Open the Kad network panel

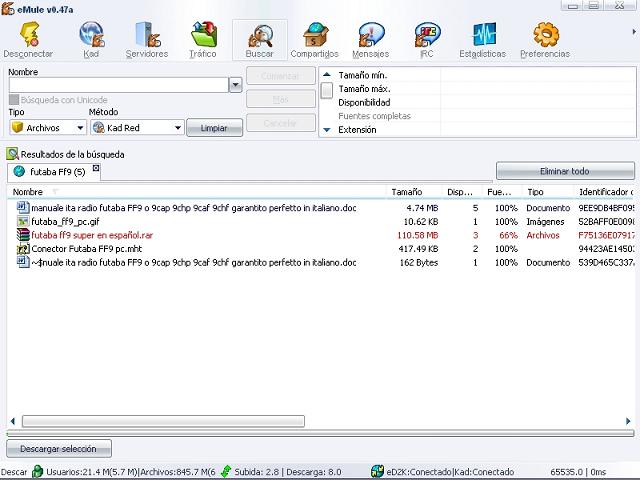(x=91, y=40)
